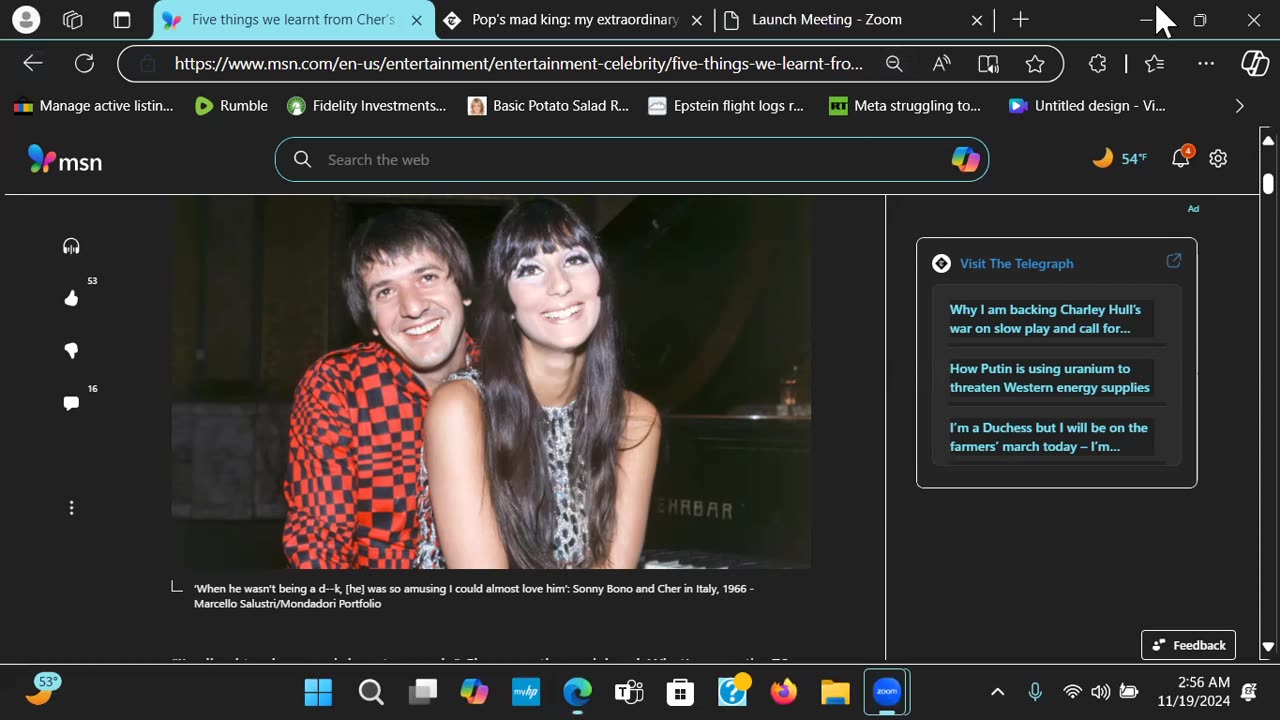The width and height of the screenshot is (1280, 720).
Task: Click the Feedback button
Action: tap(1188, 645)
